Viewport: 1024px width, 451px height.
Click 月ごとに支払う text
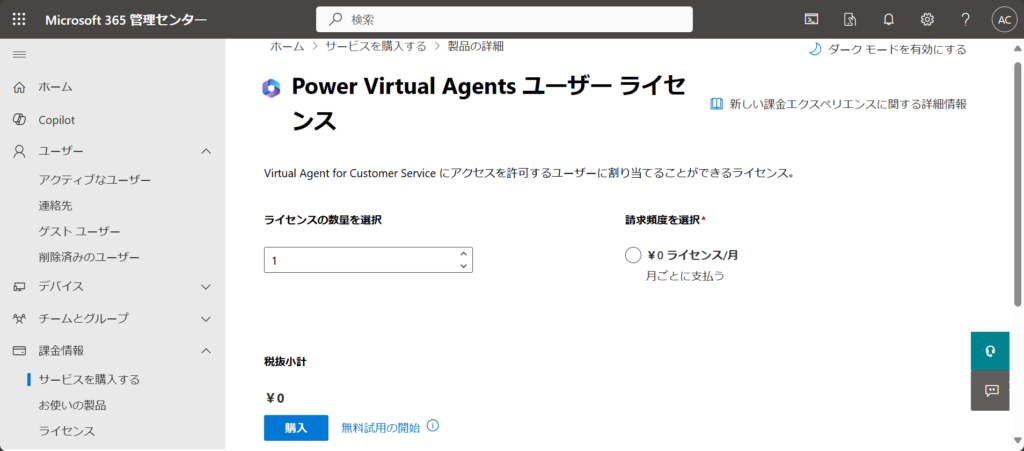pos(685,276)
